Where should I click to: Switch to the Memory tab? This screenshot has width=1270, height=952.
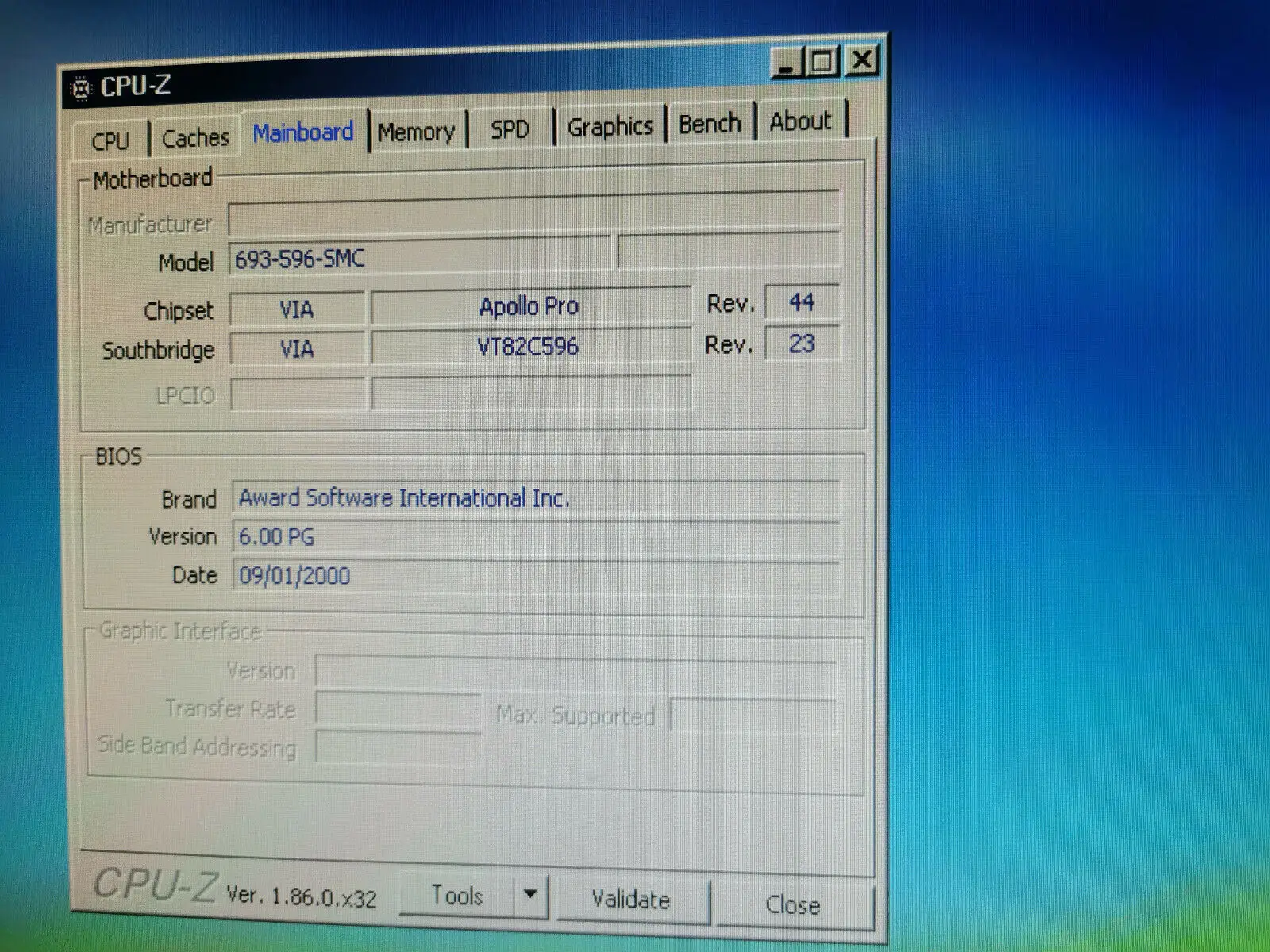tap(417, 131)
